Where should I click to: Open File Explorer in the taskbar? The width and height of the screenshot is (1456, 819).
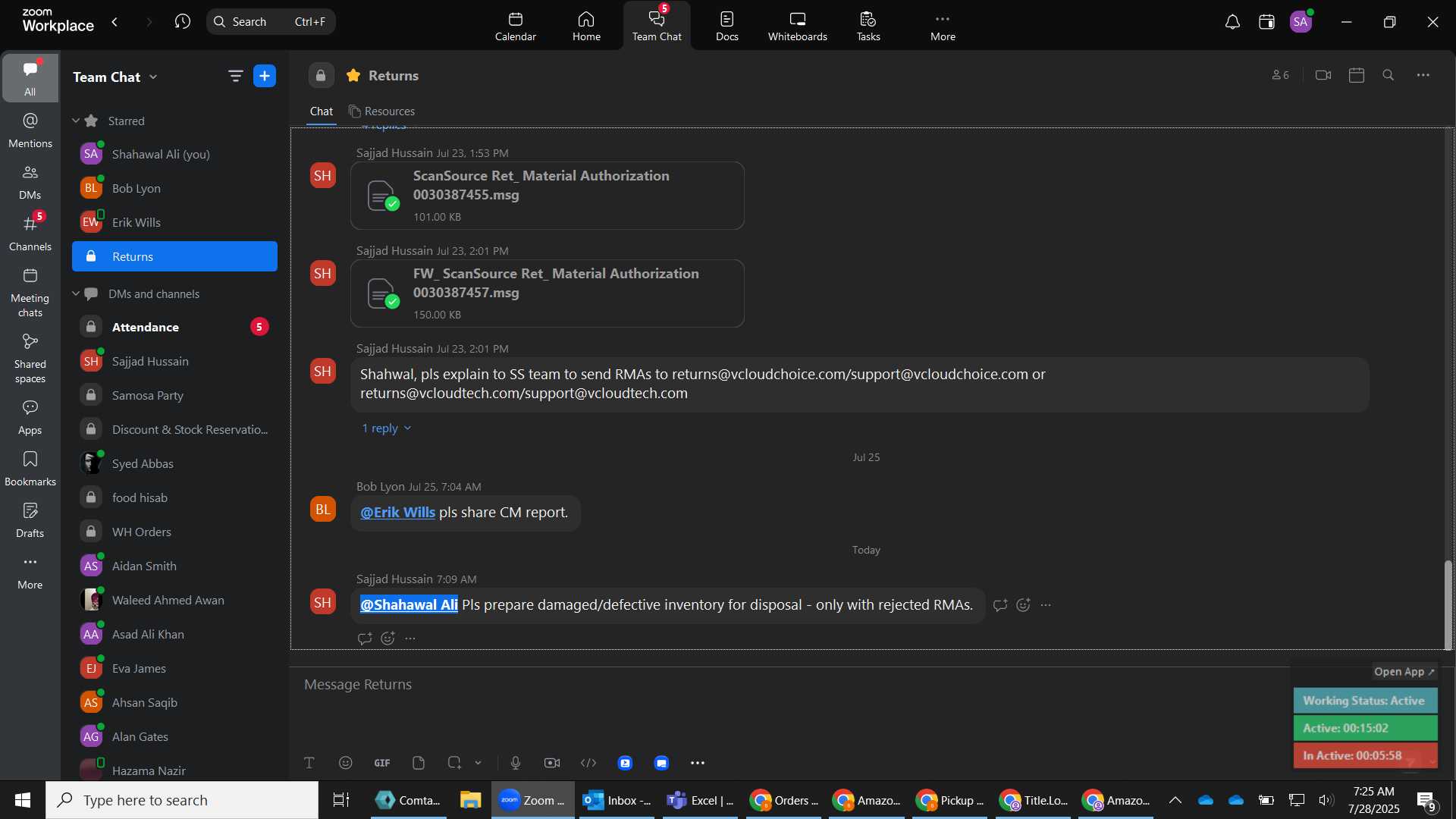point(470,800)
